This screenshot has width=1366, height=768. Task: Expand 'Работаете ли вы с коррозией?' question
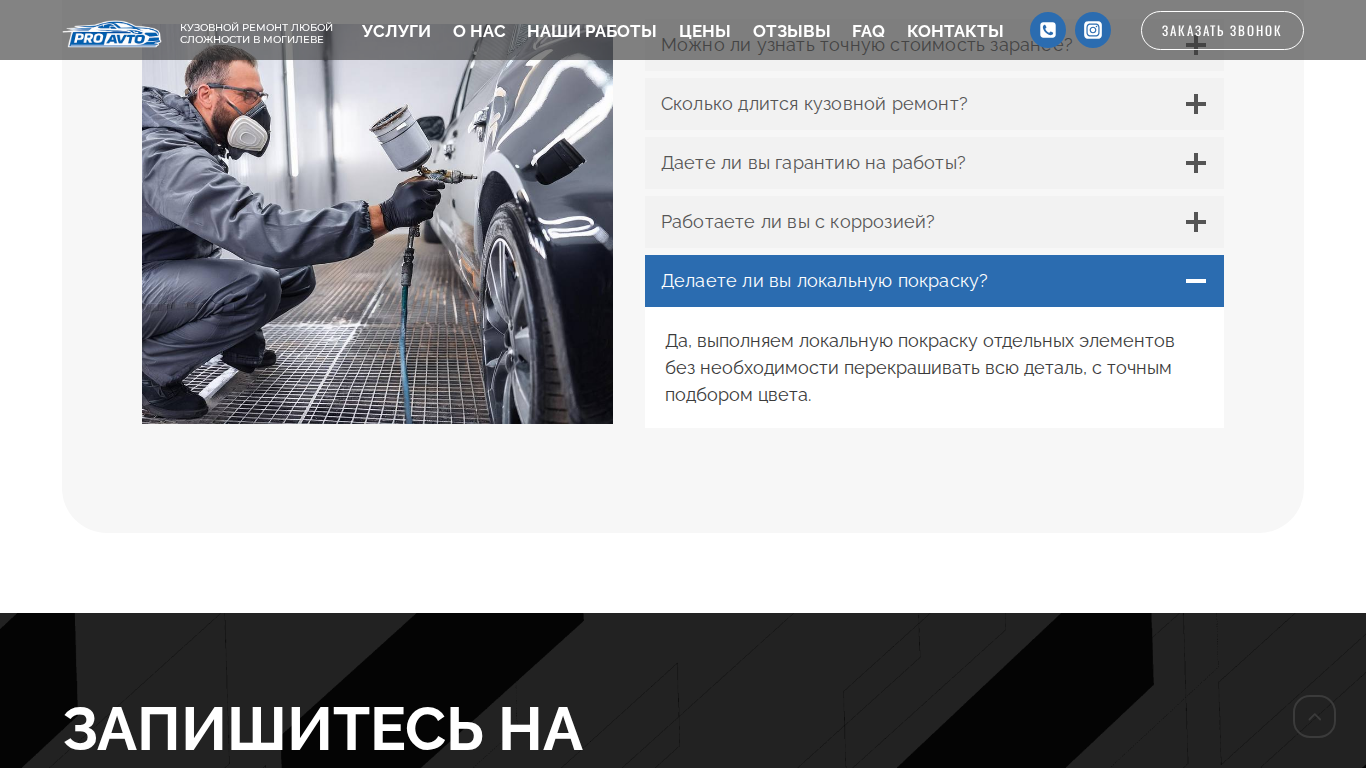click(x=934, y=222)
